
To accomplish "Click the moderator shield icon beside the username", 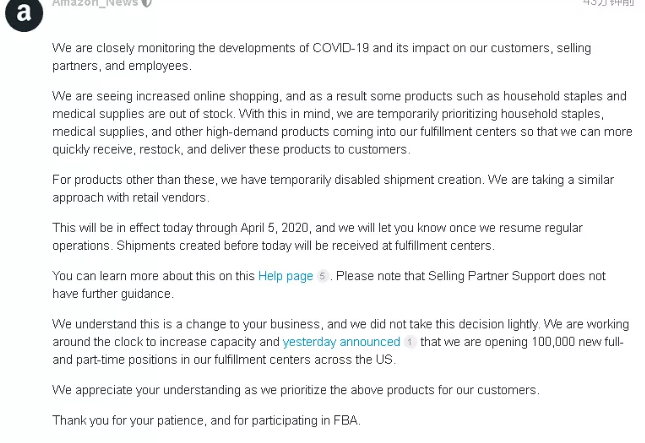I will coord(147,3).
